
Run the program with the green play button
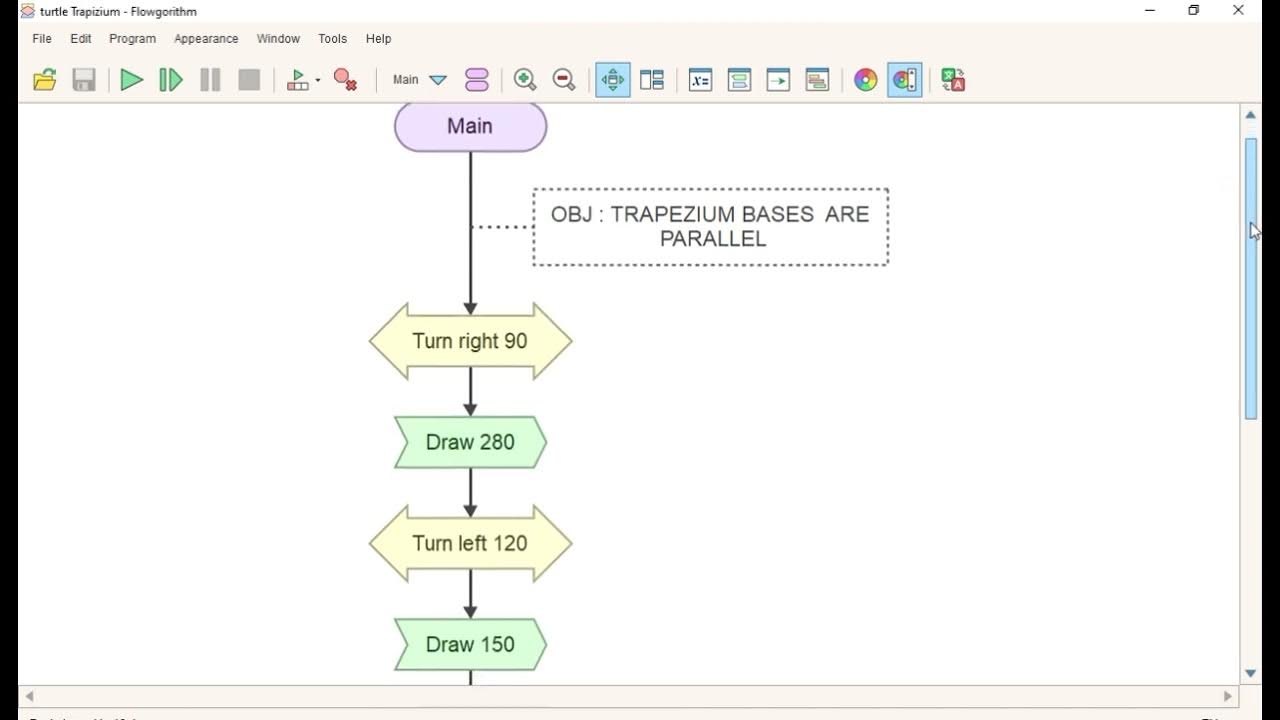pos(131,80)
